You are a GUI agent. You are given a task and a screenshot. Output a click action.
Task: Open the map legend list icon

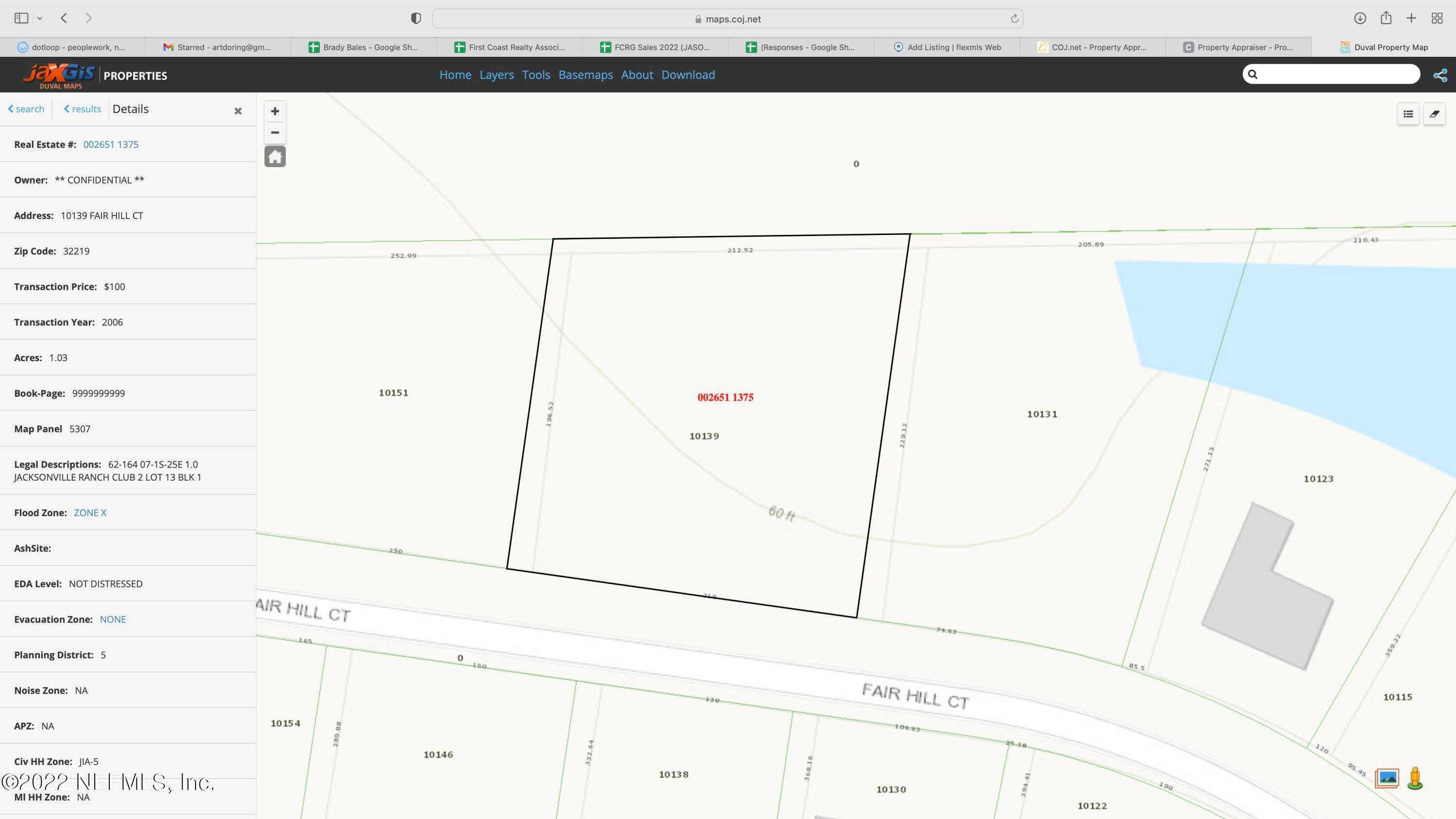pos(1408,114)
